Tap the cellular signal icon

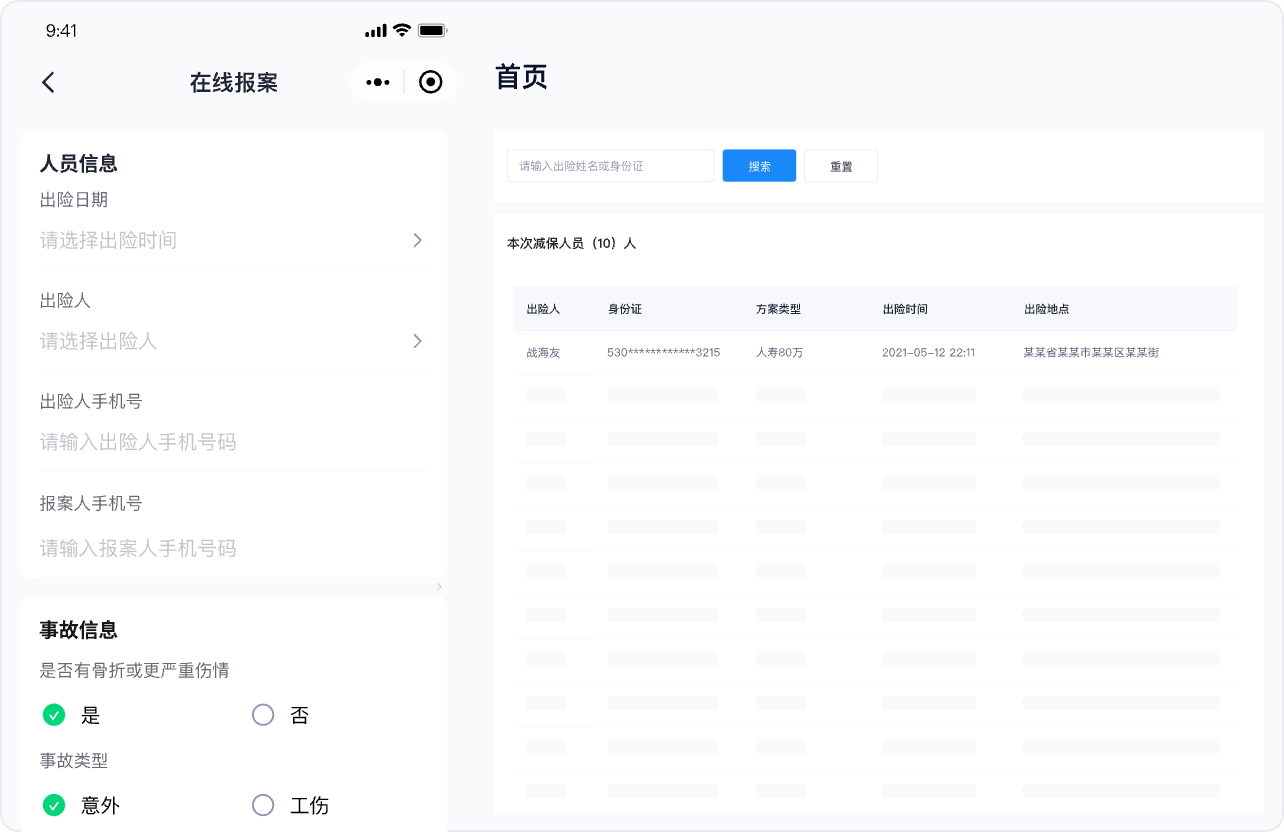pyautogui.click(x=376, y=31)
